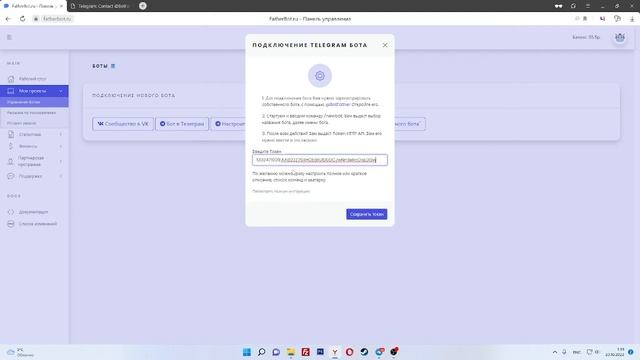640x360 pixels.
Task: Click the list icon beside БОТЫ heading
Action: [x=113, y=66]
